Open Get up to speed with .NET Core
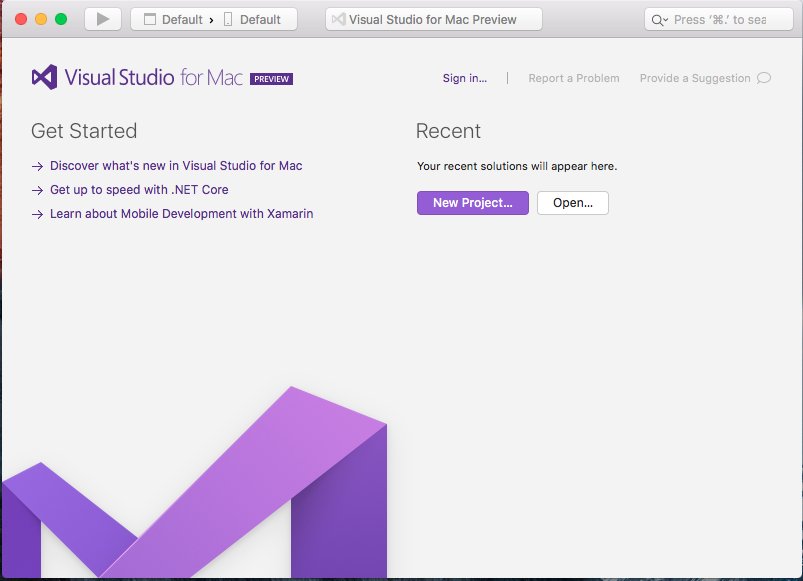The image size is (803, 581). (x=139, y=190)
